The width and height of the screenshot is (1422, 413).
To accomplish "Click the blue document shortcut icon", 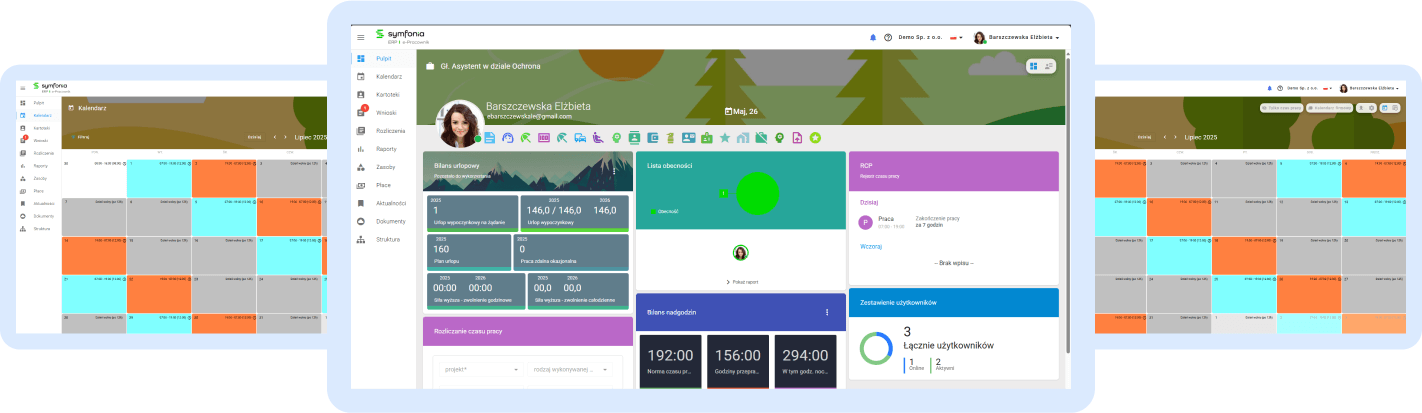I will tap(489, 137).
